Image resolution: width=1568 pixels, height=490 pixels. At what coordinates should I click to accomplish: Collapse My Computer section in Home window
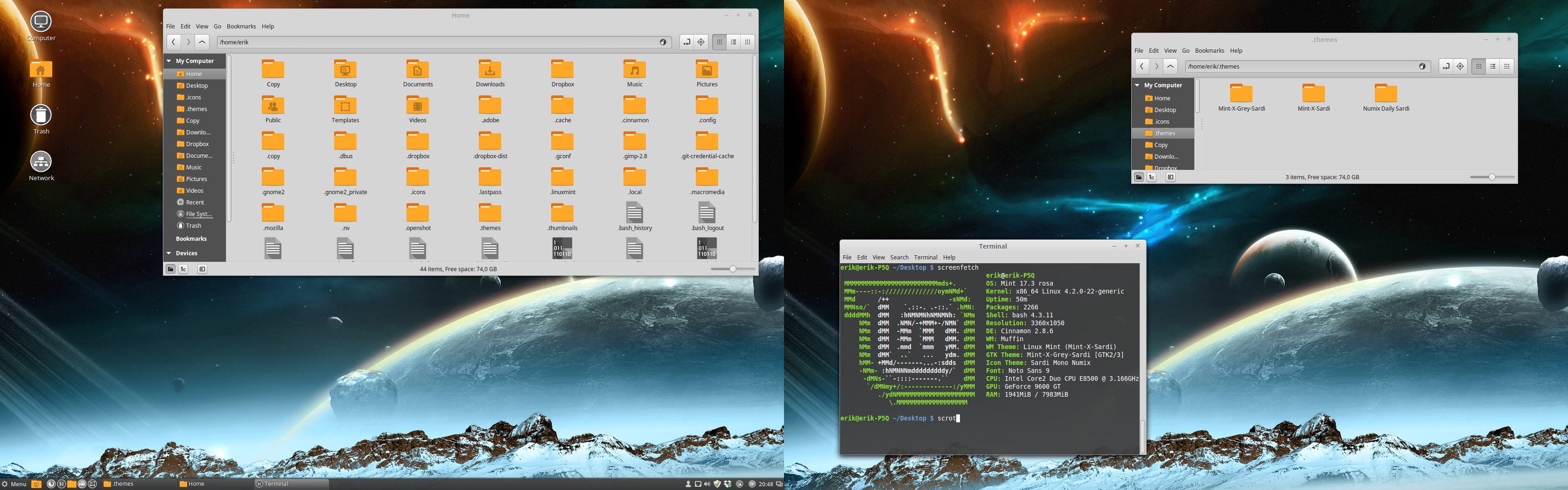coord(169,61)
